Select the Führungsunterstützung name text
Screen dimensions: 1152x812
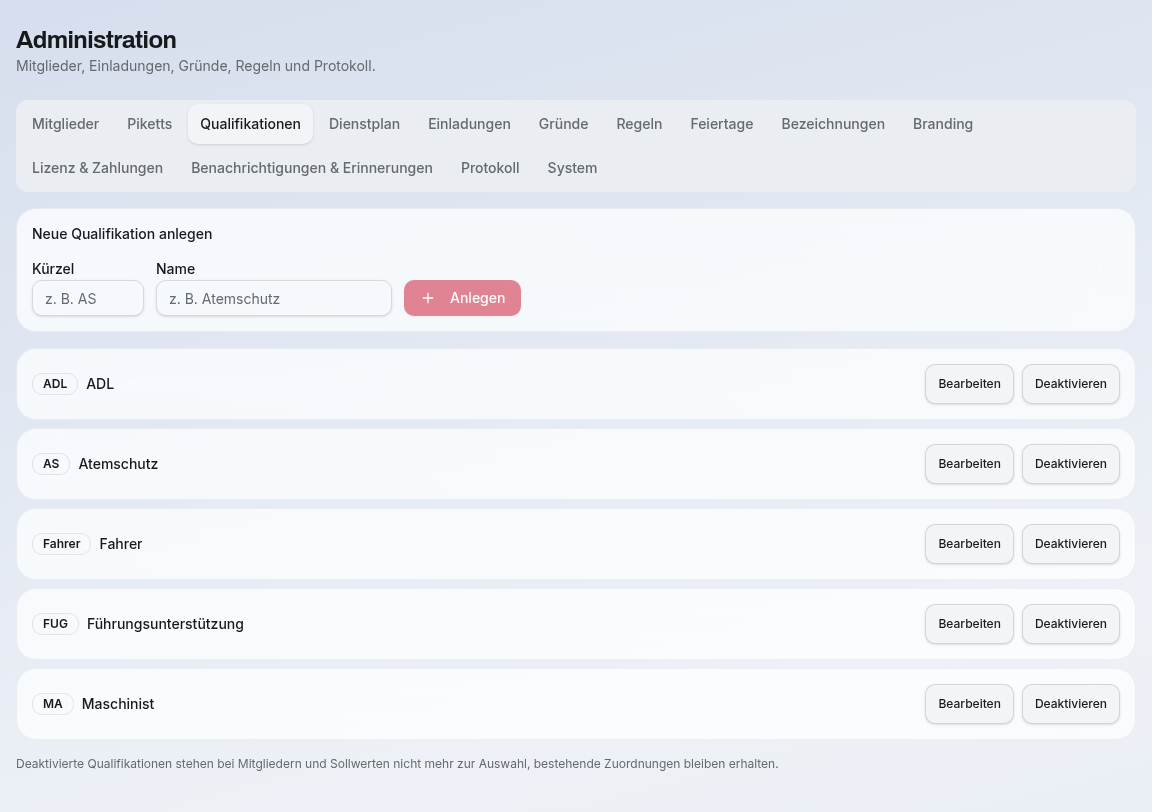point(165,625)
